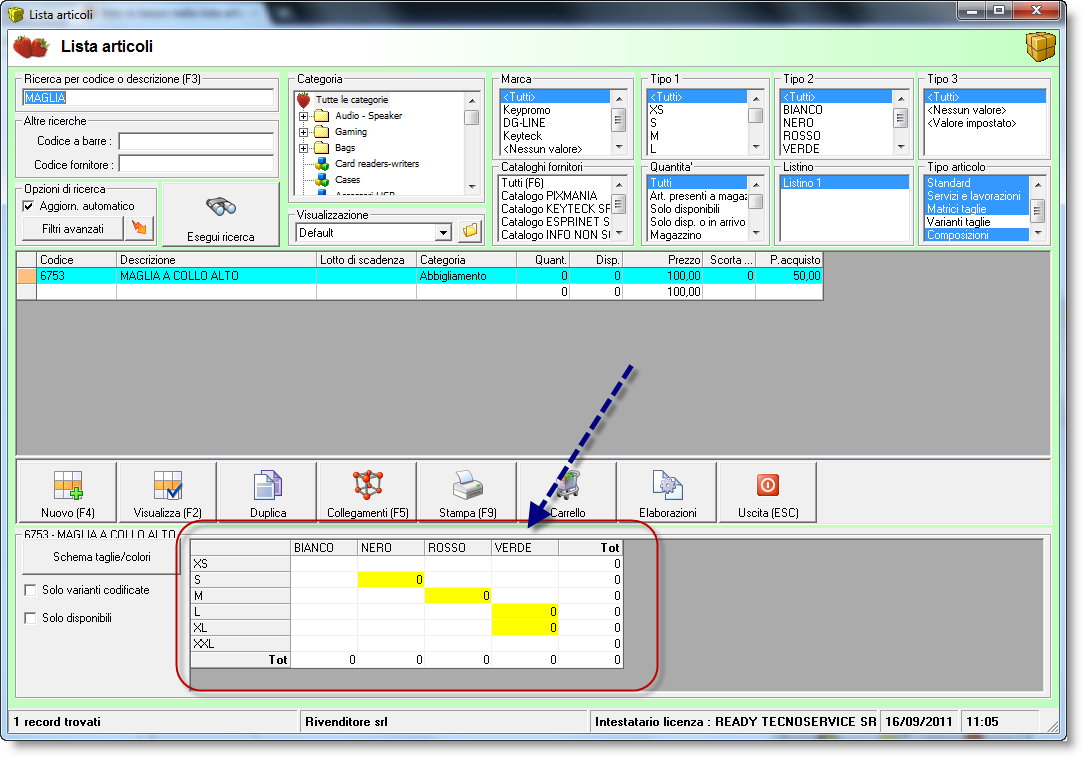This screenshot has height=757, width=1083.
Task: Click the strawberry logo icon
Action: (31, 47)
